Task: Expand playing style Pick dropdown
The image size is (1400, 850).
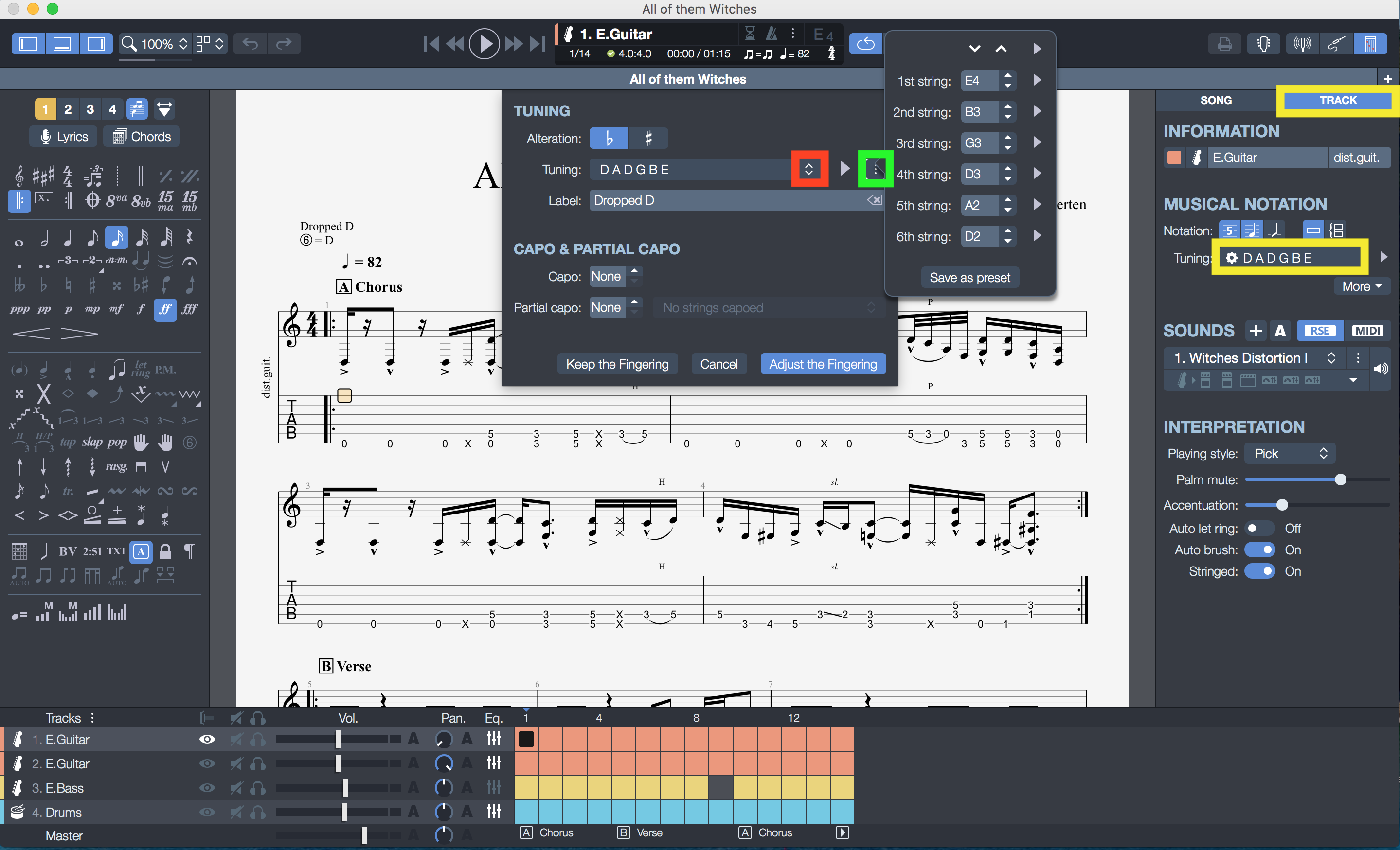Action: click(1290, 454)
